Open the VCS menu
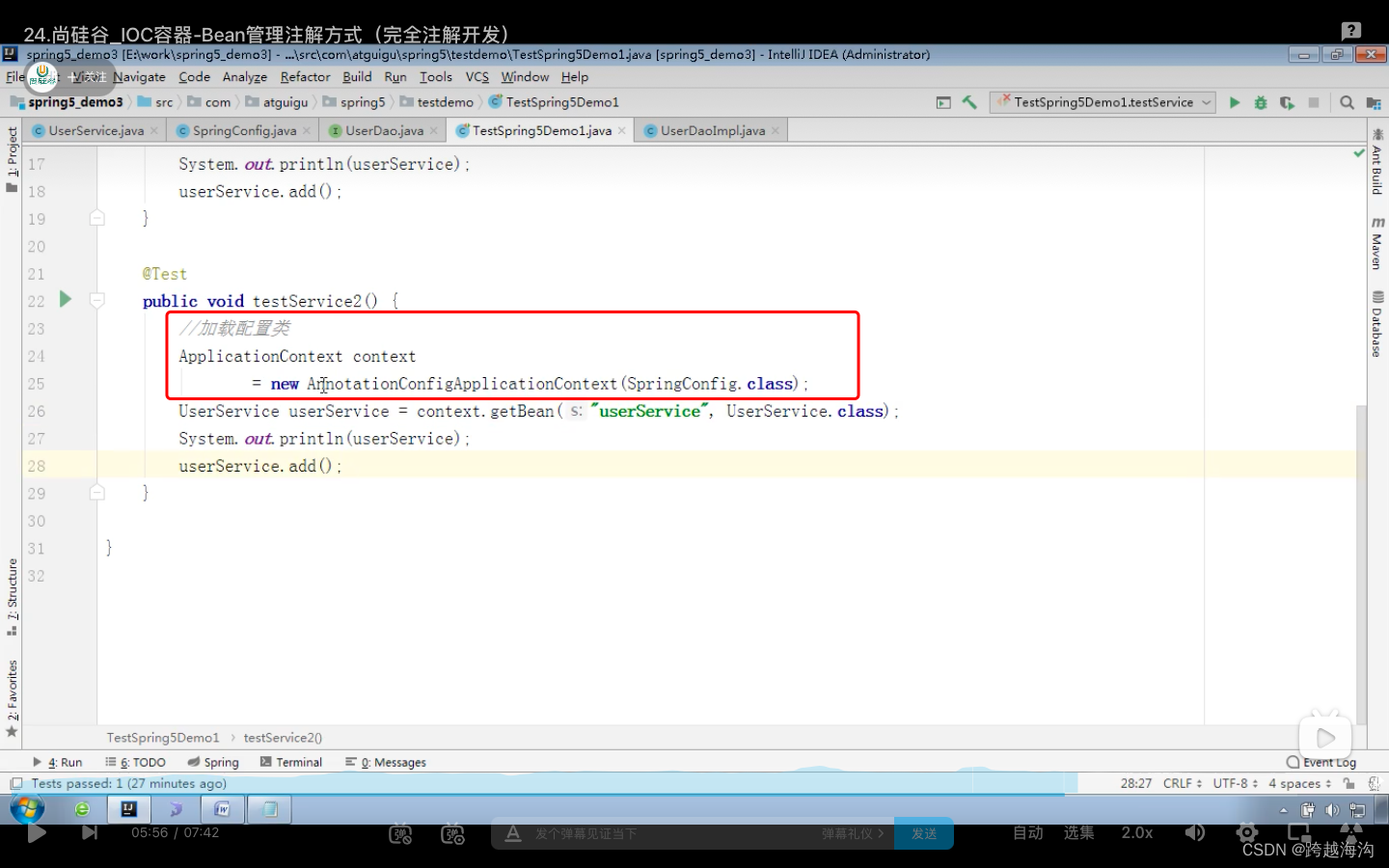Image resolution: width=1389 pixels, height=868 pixels. coord(477,77)
